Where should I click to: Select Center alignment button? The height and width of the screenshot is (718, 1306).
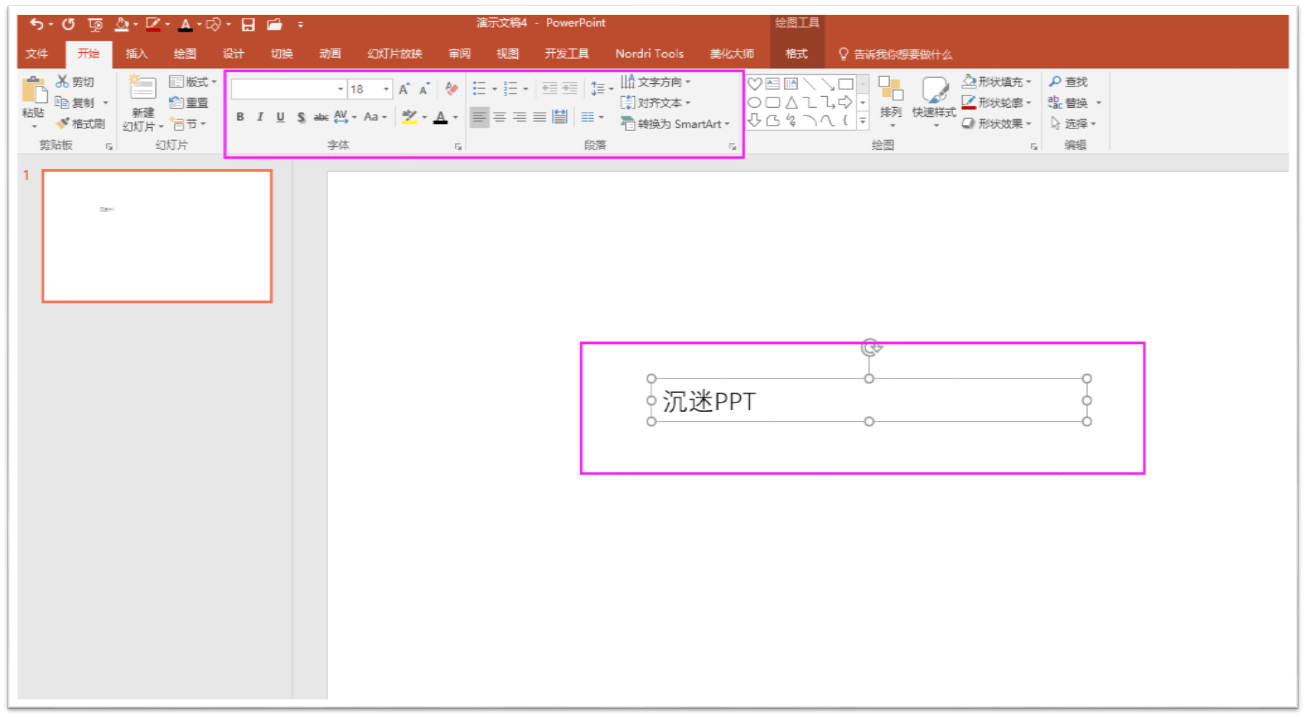tap(499, 117)
